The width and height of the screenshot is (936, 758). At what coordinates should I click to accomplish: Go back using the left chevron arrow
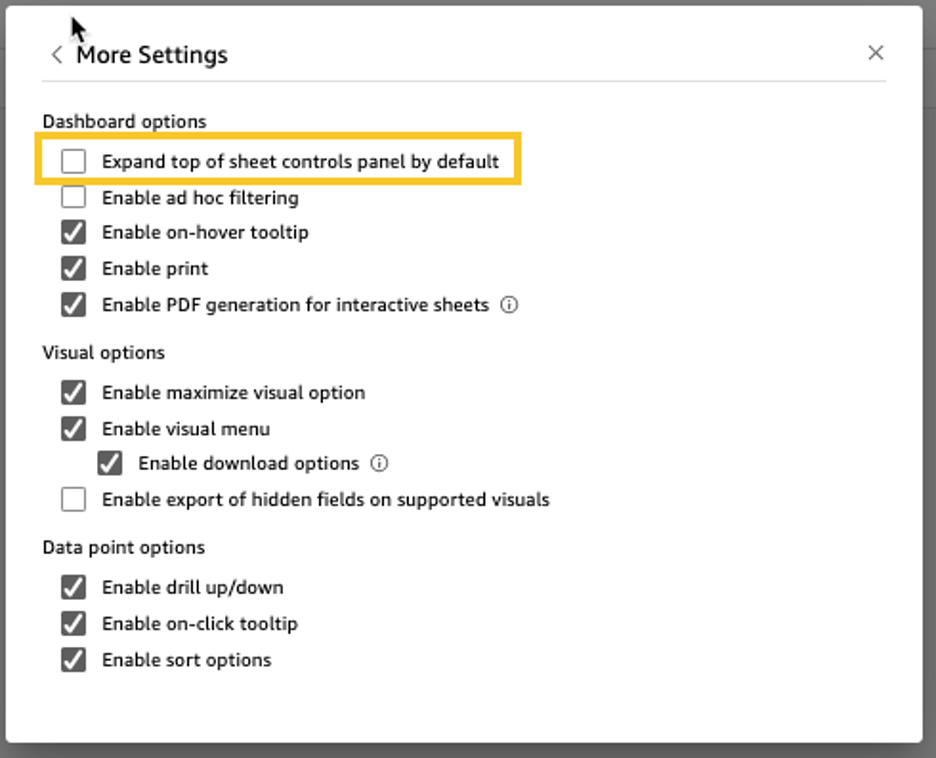[x=57, y=55]
